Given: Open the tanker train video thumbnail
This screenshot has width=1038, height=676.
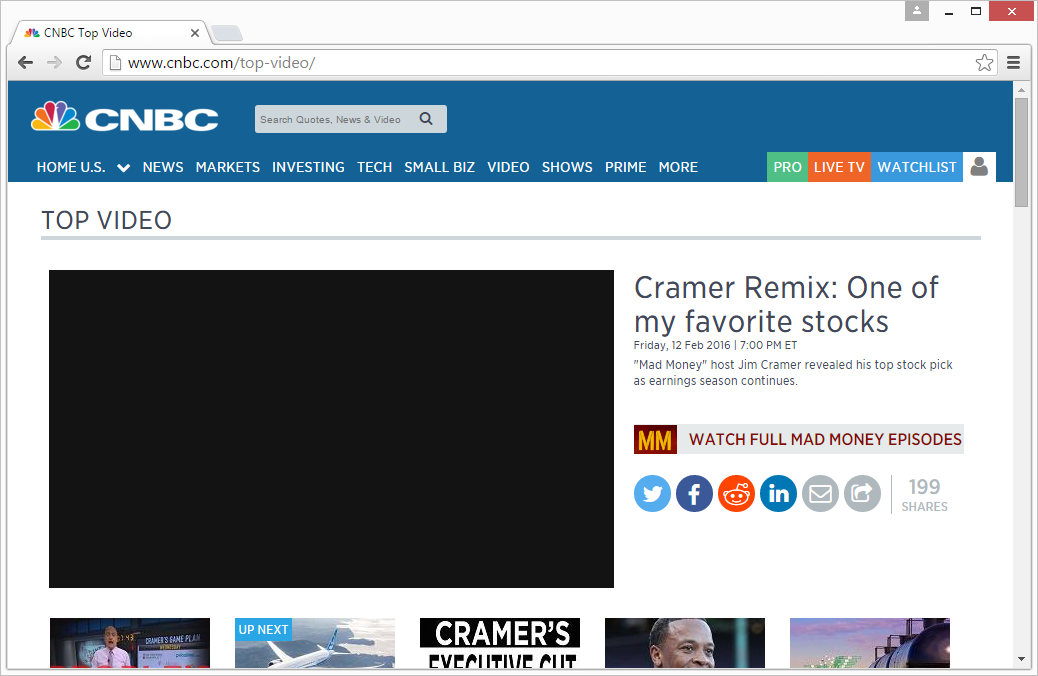Looking at the screenshot, I should (x=870, y=643).
